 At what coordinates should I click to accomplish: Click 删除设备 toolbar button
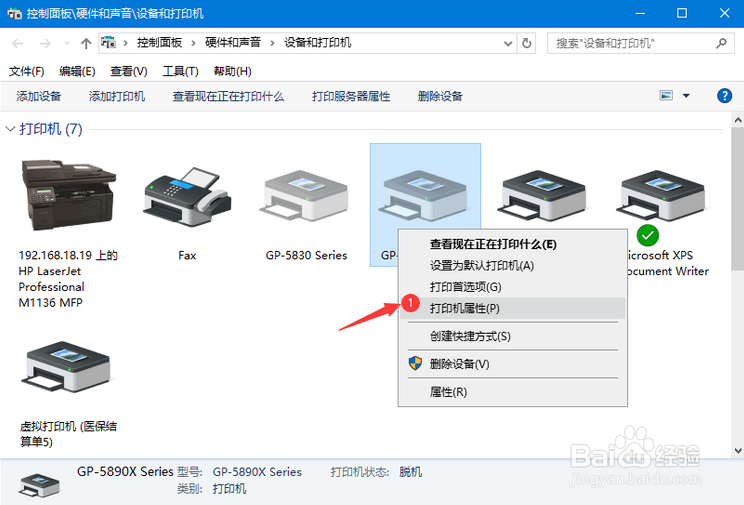click(x=440, y=96)
